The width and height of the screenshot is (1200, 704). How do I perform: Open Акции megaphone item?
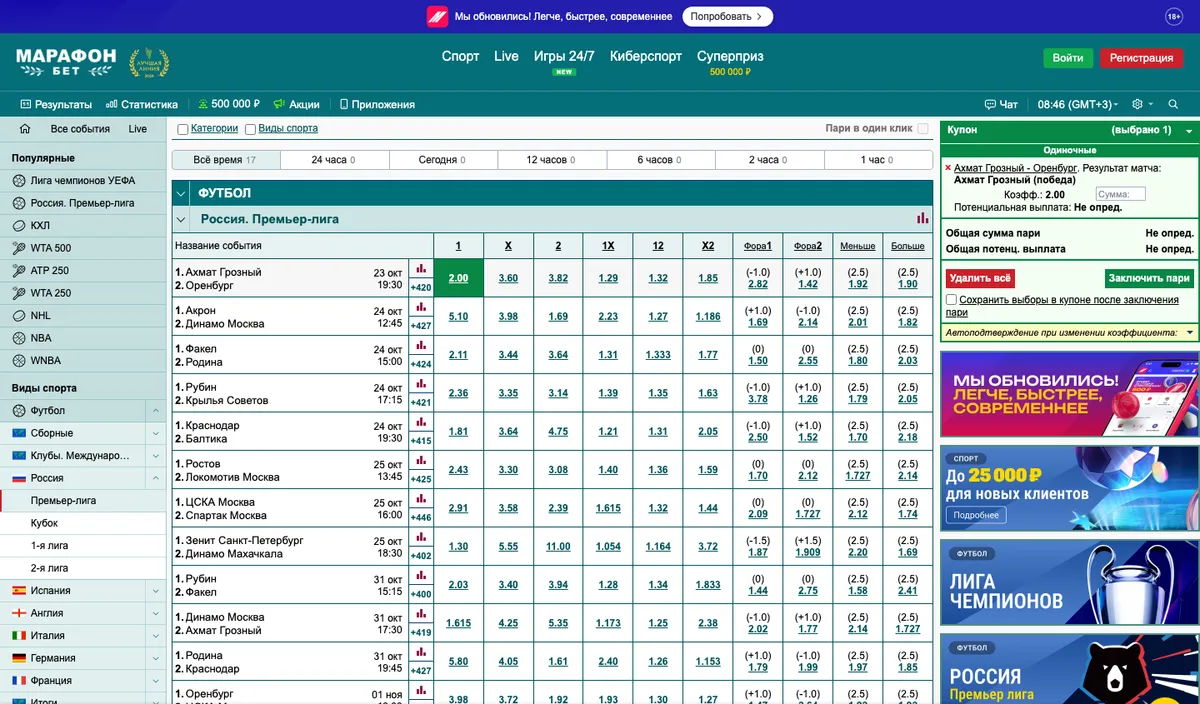296,104
